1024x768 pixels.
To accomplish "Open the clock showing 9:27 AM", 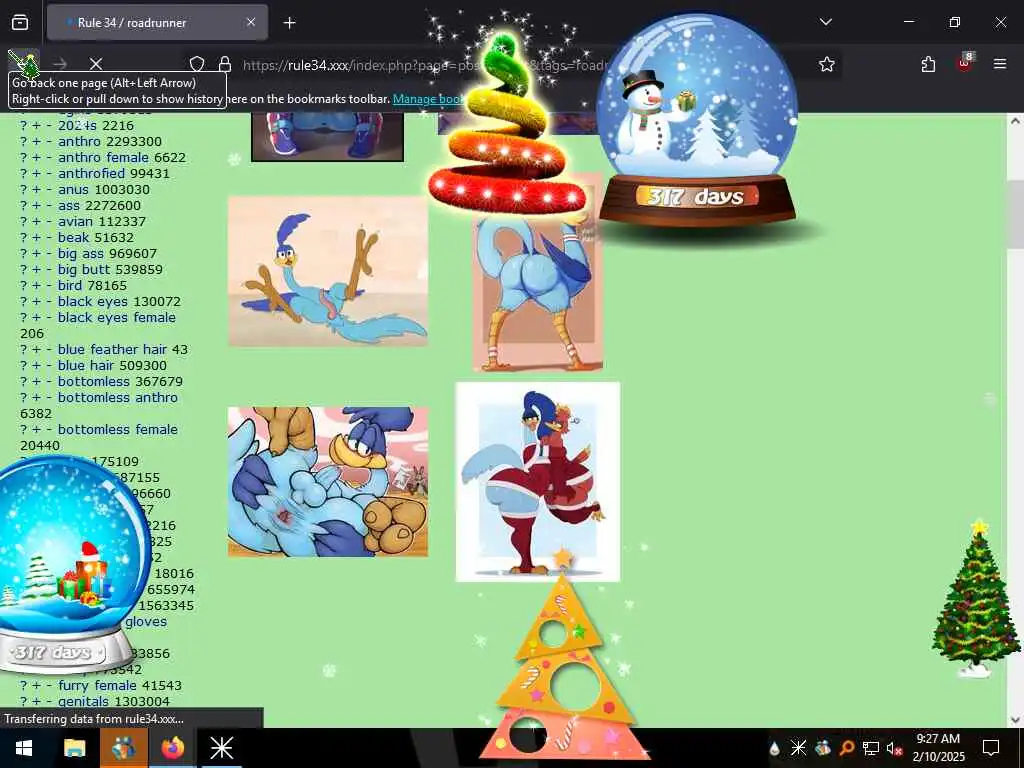I will [938, 748].
